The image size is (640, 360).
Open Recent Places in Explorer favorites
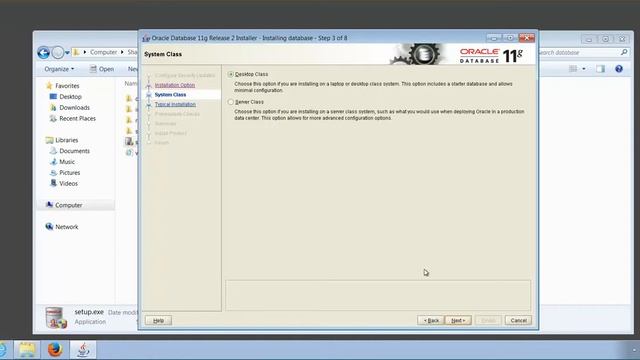pos(77,118)
